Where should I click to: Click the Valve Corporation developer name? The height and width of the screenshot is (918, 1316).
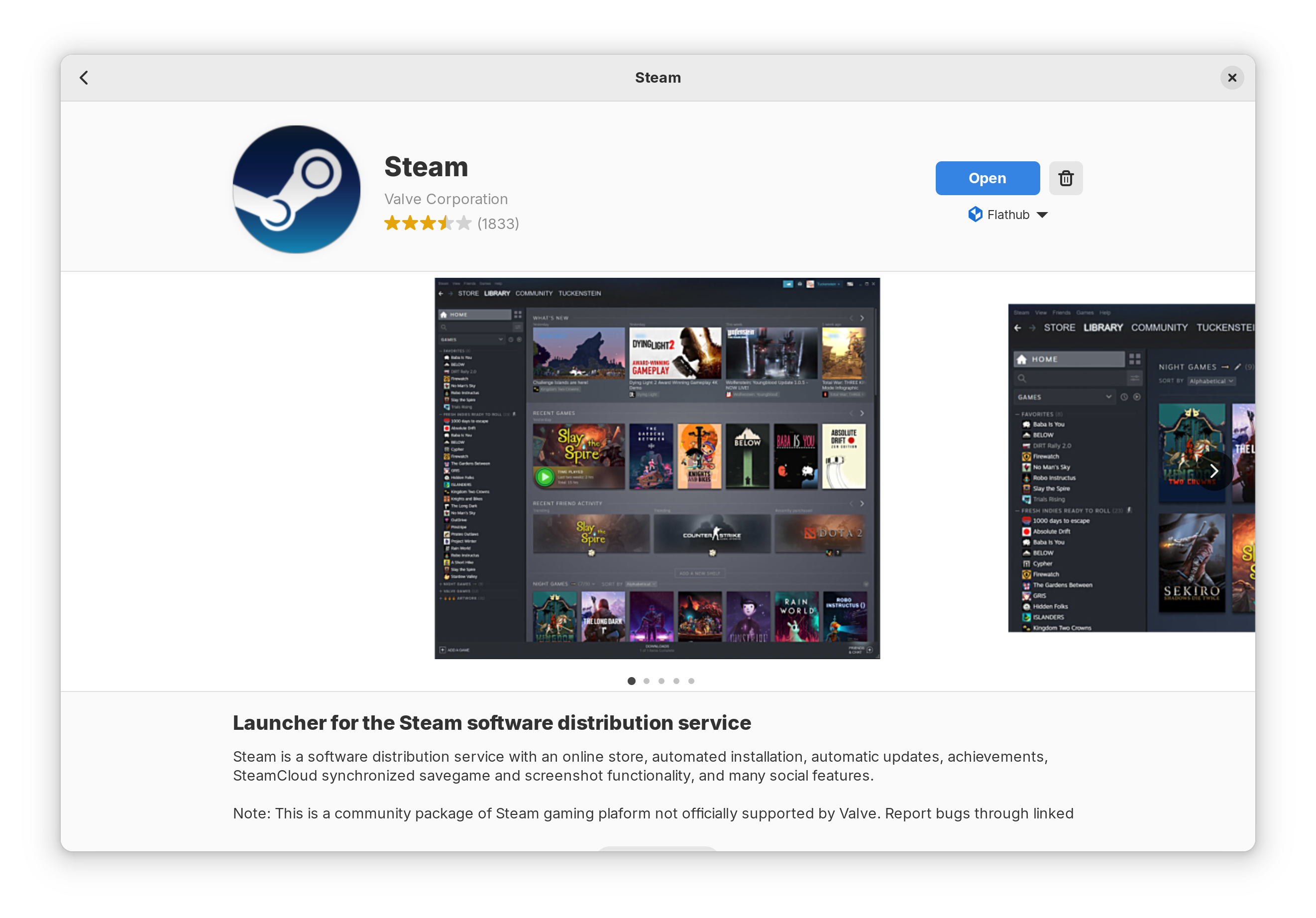tap(446, 199)
